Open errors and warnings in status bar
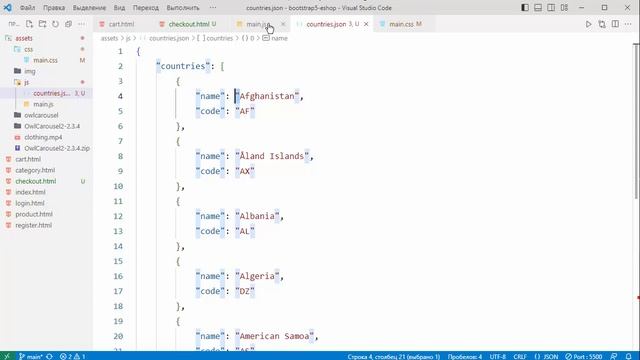The image size is (640, 360). (x=73, y=356)
